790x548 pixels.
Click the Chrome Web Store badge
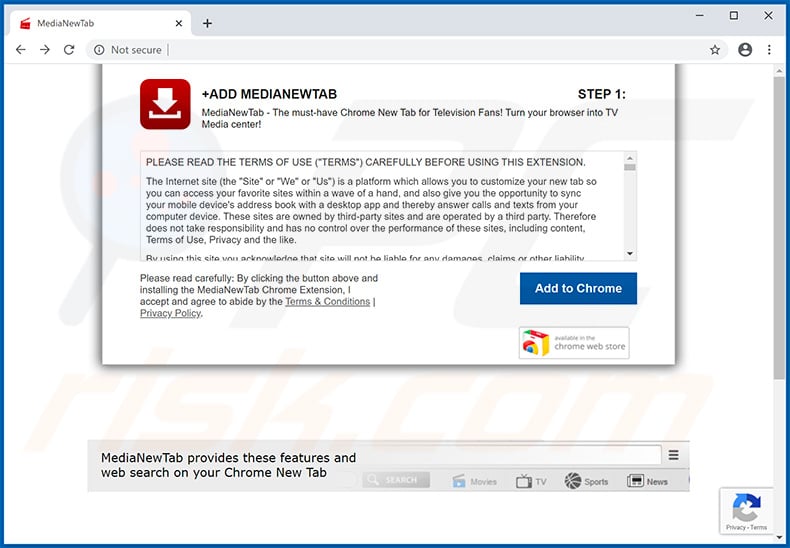574,343
